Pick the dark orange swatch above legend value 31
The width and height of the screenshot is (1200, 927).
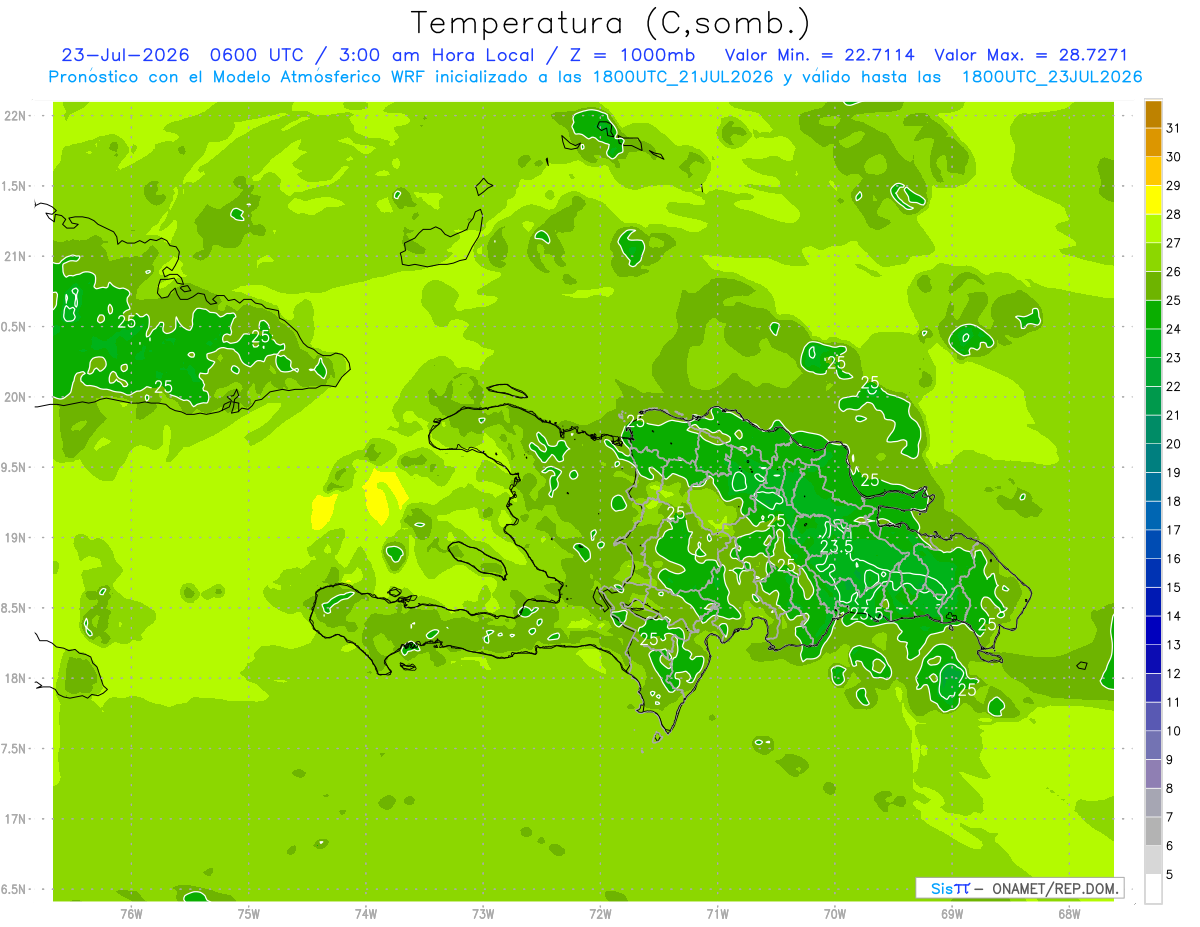coord(1153,114)
